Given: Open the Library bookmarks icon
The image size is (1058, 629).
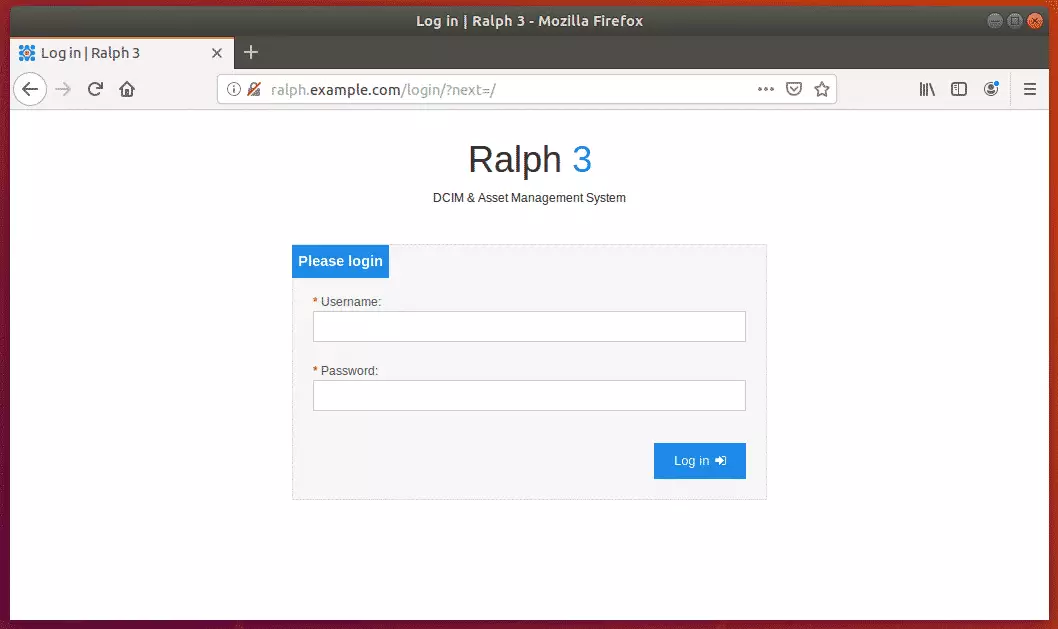Looking at the screenshot, I should [x=926, y=89].
